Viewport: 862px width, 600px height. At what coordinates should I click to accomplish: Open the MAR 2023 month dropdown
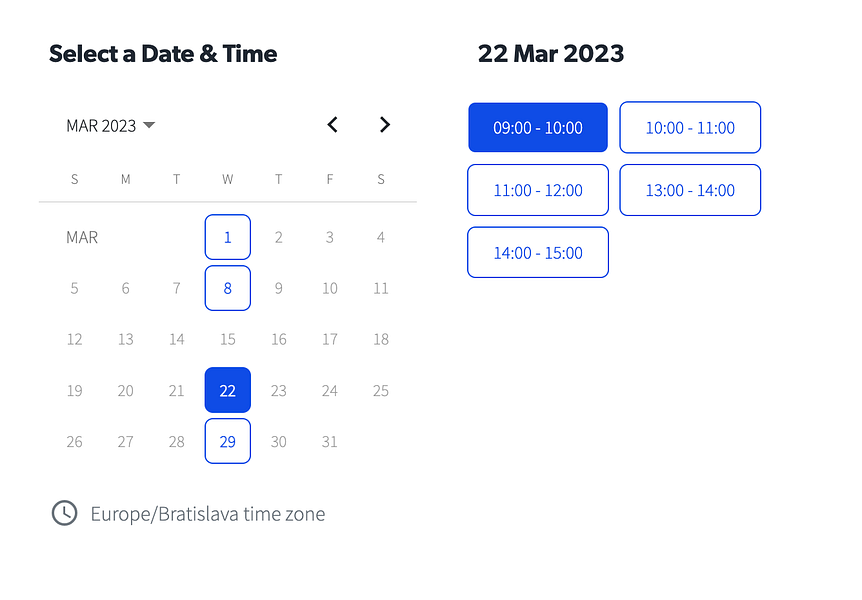pyautogui.click(x=101, y=126)
